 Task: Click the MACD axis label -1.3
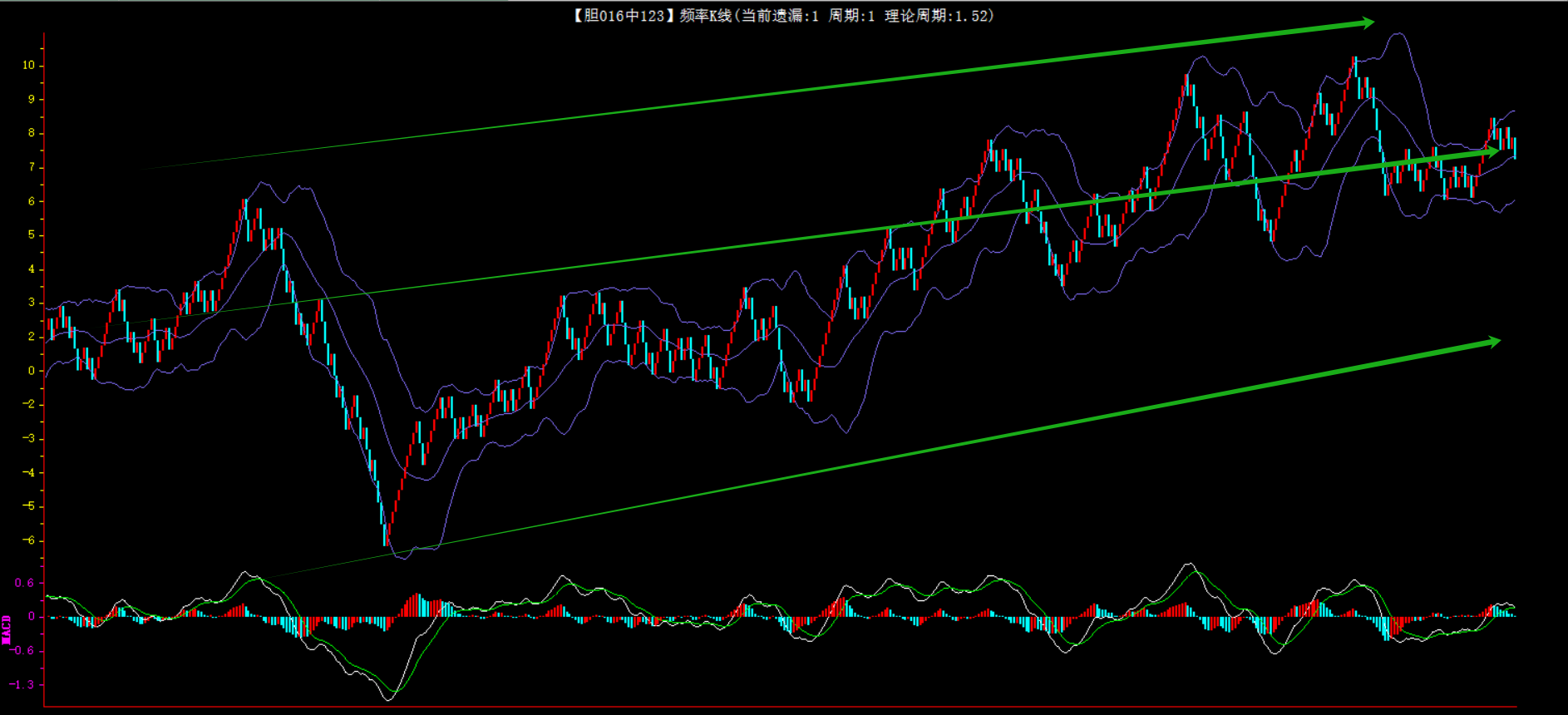point(22,684)
